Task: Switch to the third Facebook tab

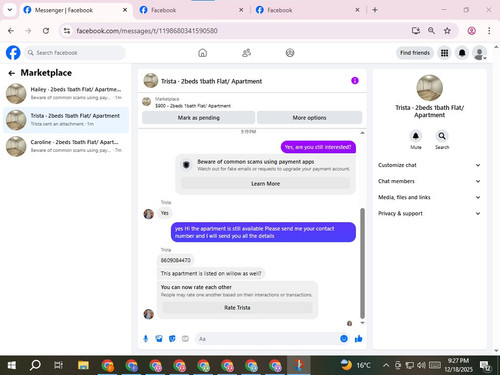Action: [307, 10]
